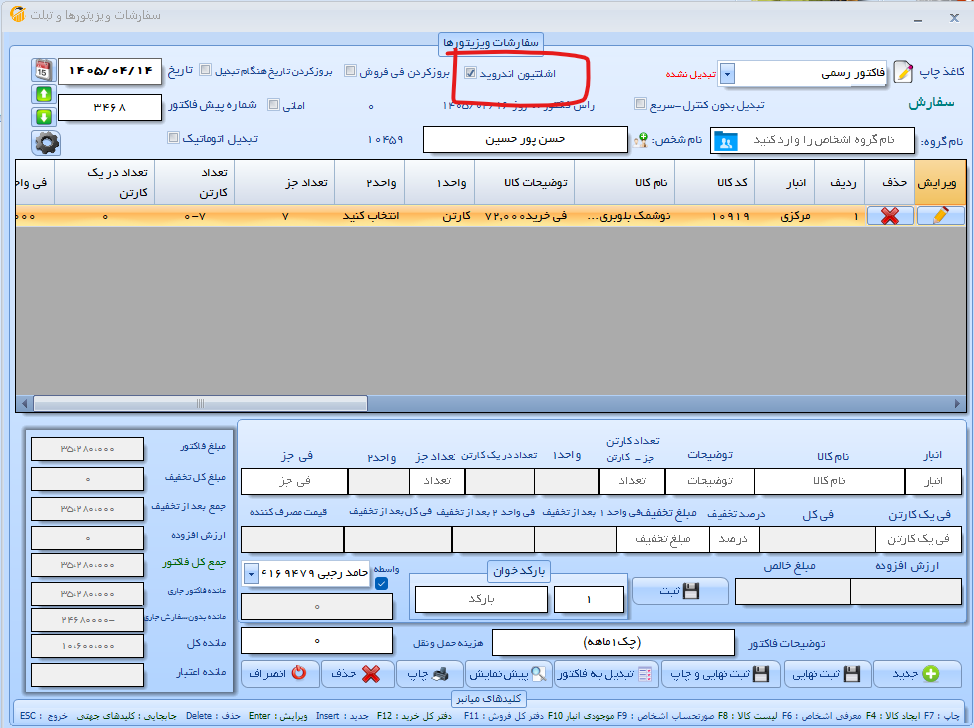Screen dimensions: 974x728
Task: Click the نام گروه group input field
Action: click(x=812, y=140)
